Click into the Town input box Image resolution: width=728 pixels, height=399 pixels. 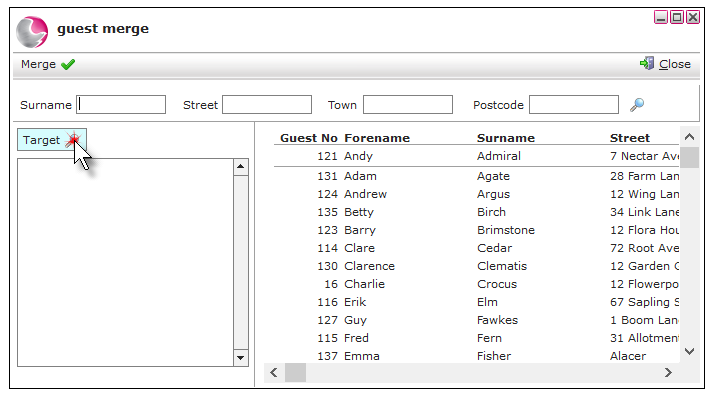click(408, 105)
